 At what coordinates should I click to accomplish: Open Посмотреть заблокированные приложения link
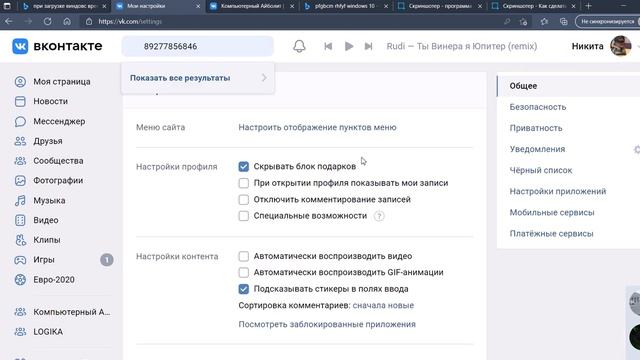pyautogui.click(x=327, y=324)
